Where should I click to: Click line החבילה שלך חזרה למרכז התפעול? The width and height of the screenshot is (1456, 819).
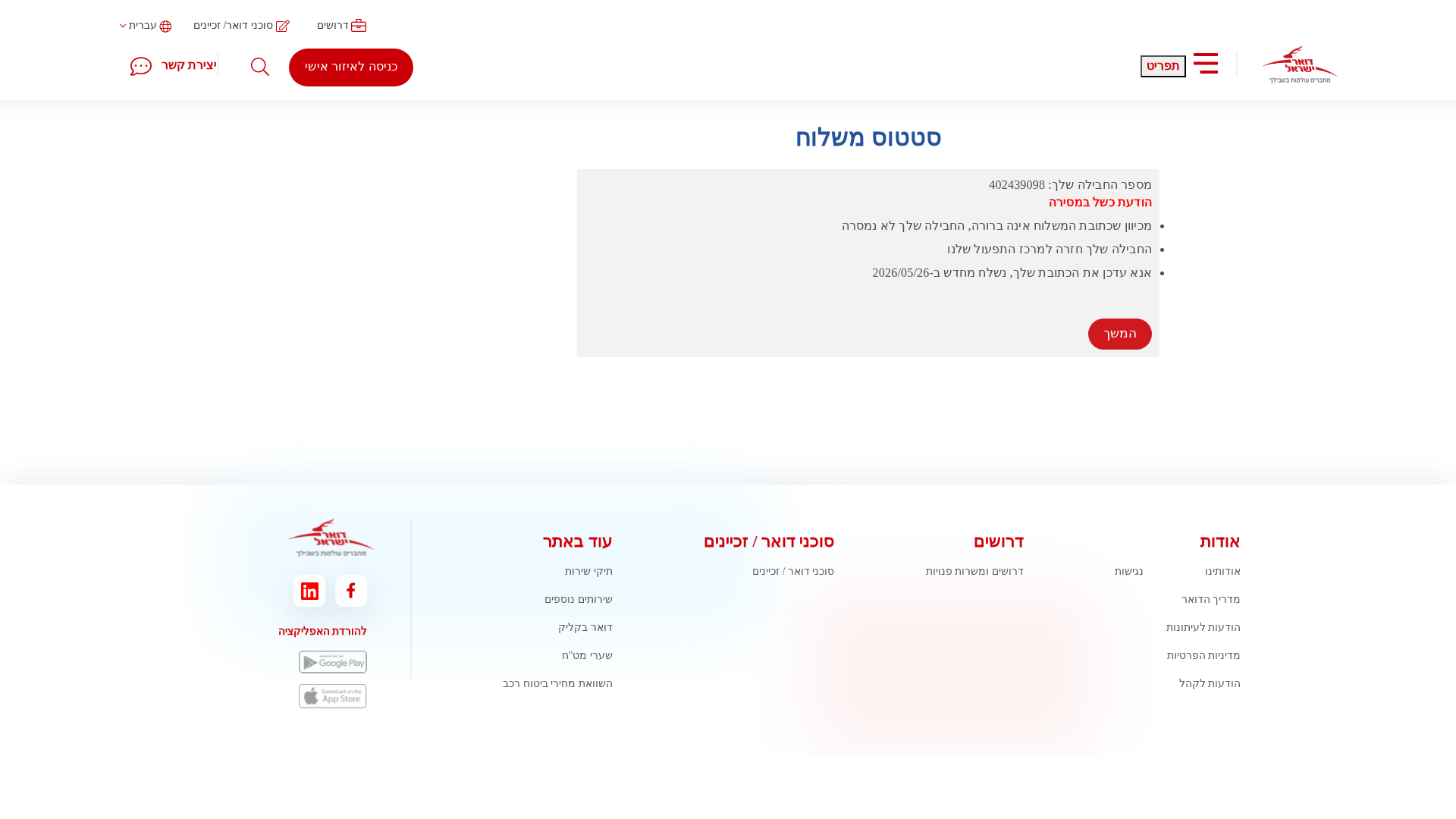pyautogui.click(x=1050, y=249)
